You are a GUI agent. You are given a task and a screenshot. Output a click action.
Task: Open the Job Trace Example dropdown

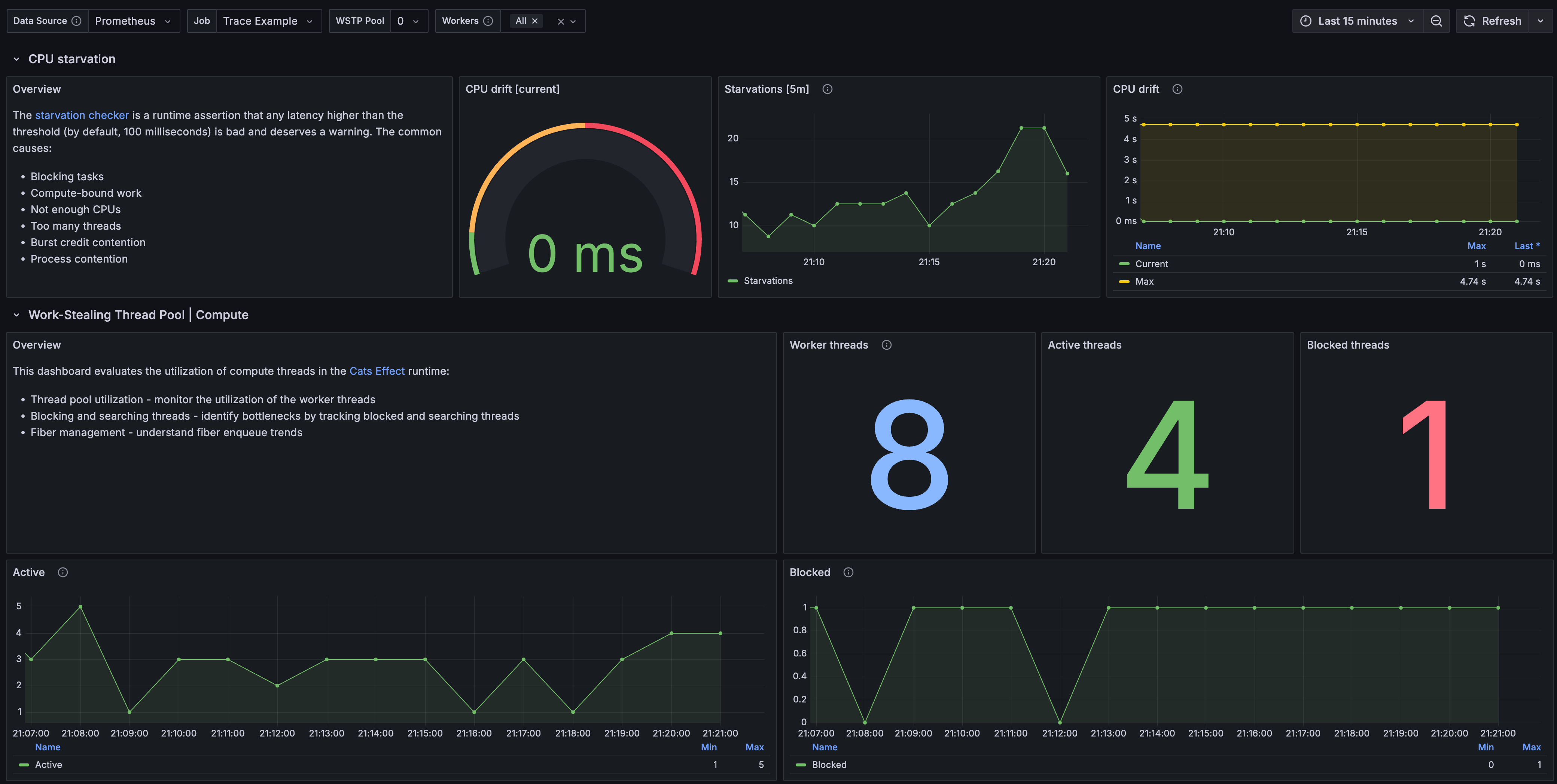point(268,21)
